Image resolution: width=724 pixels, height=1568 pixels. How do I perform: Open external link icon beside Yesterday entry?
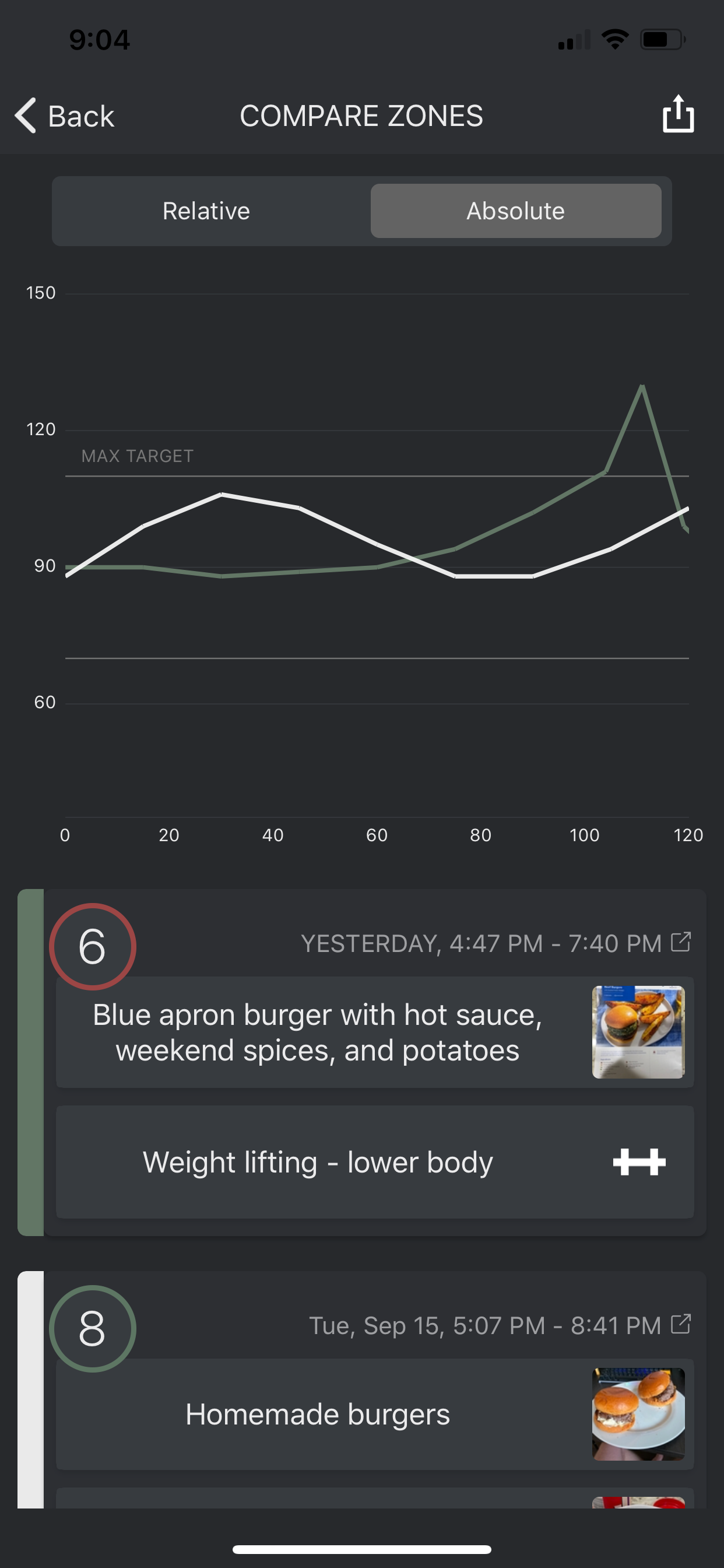pyautogui.click(x=680, y=942)
